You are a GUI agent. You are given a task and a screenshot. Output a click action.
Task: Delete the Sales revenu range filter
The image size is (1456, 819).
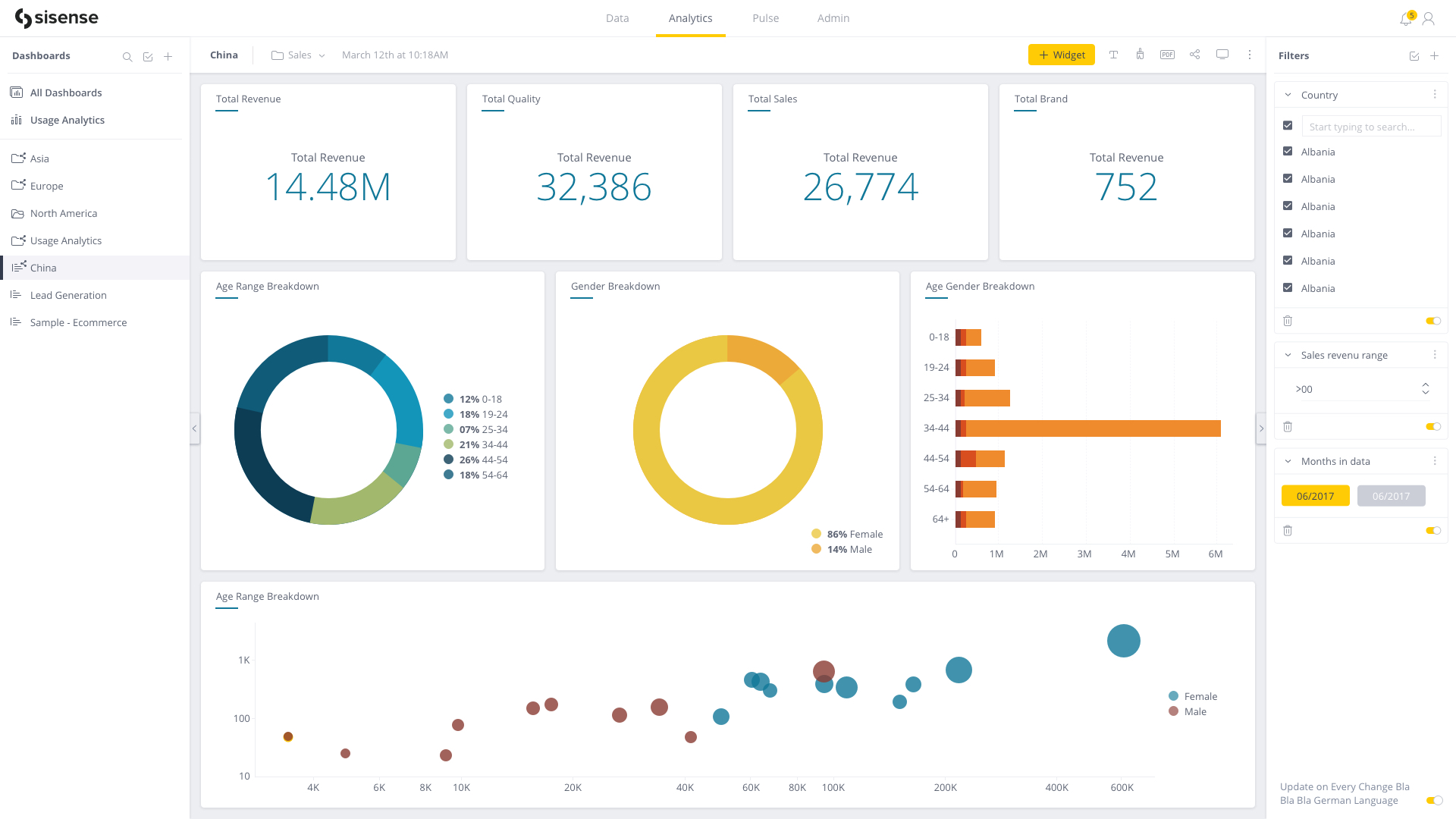(1288, 427)
